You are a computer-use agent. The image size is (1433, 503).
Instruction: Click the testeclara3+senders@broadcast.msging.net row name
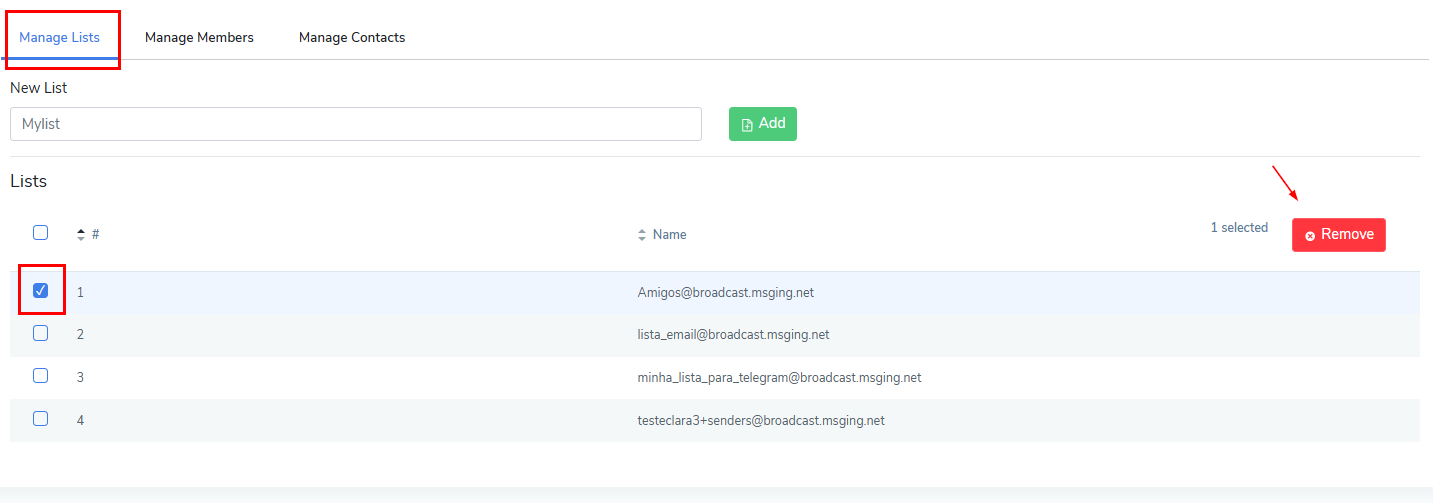click(761, 421)
